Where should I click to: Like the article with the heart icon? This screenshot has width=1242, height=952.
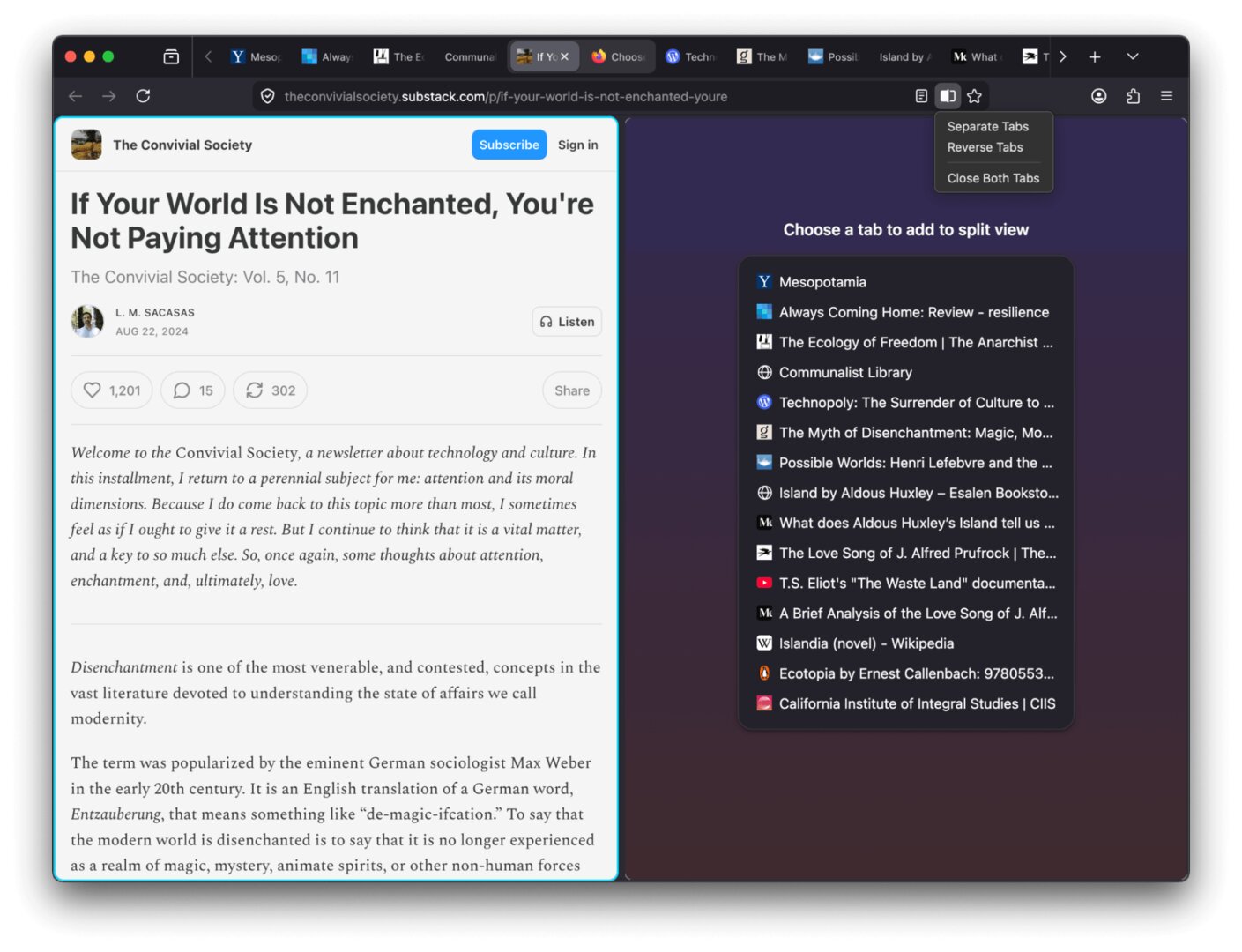[x=111, y=390]
